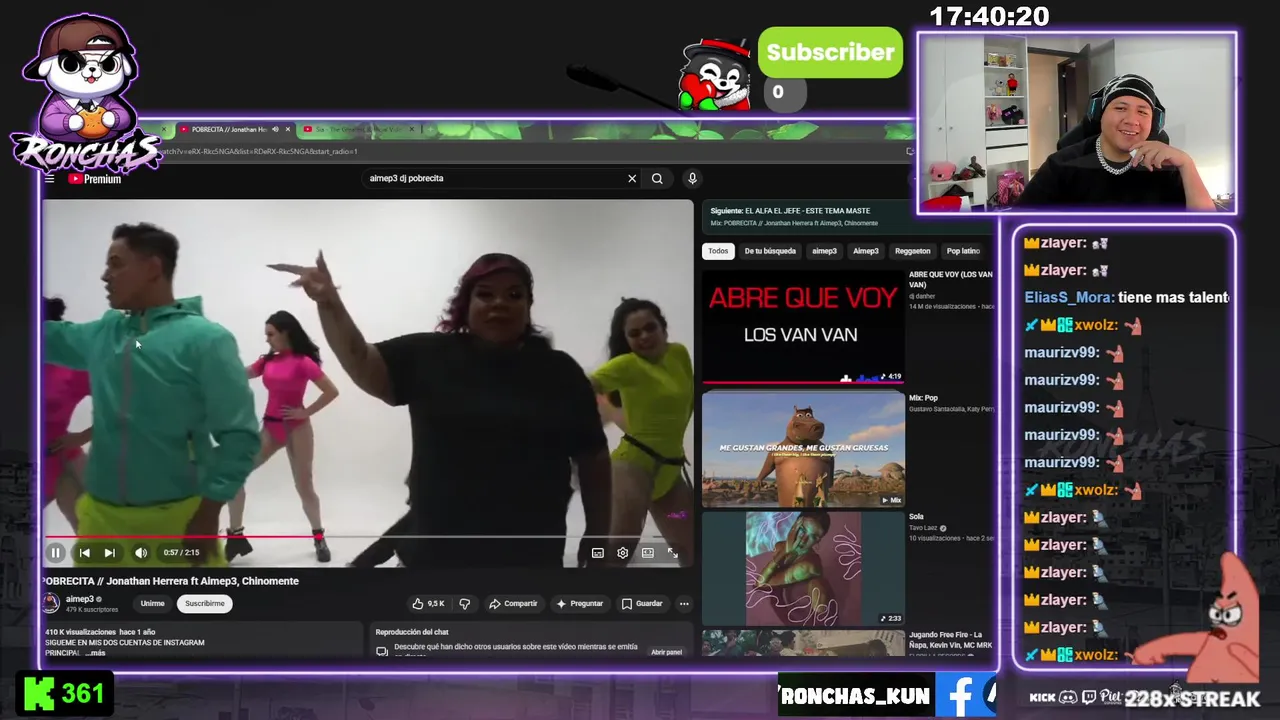Screen dimensions: 1280x720
Task: Open the ABRE QUE VOY (LOS VAN VAN) title
Action: tap(950, 279)
